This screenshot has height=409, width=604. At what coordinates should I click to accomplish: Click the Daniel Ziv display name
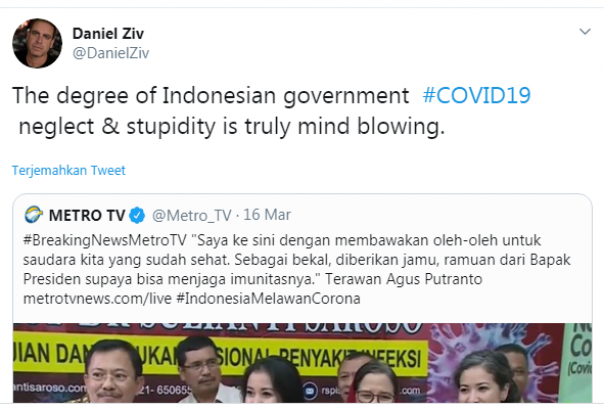[x=108, y=34]
